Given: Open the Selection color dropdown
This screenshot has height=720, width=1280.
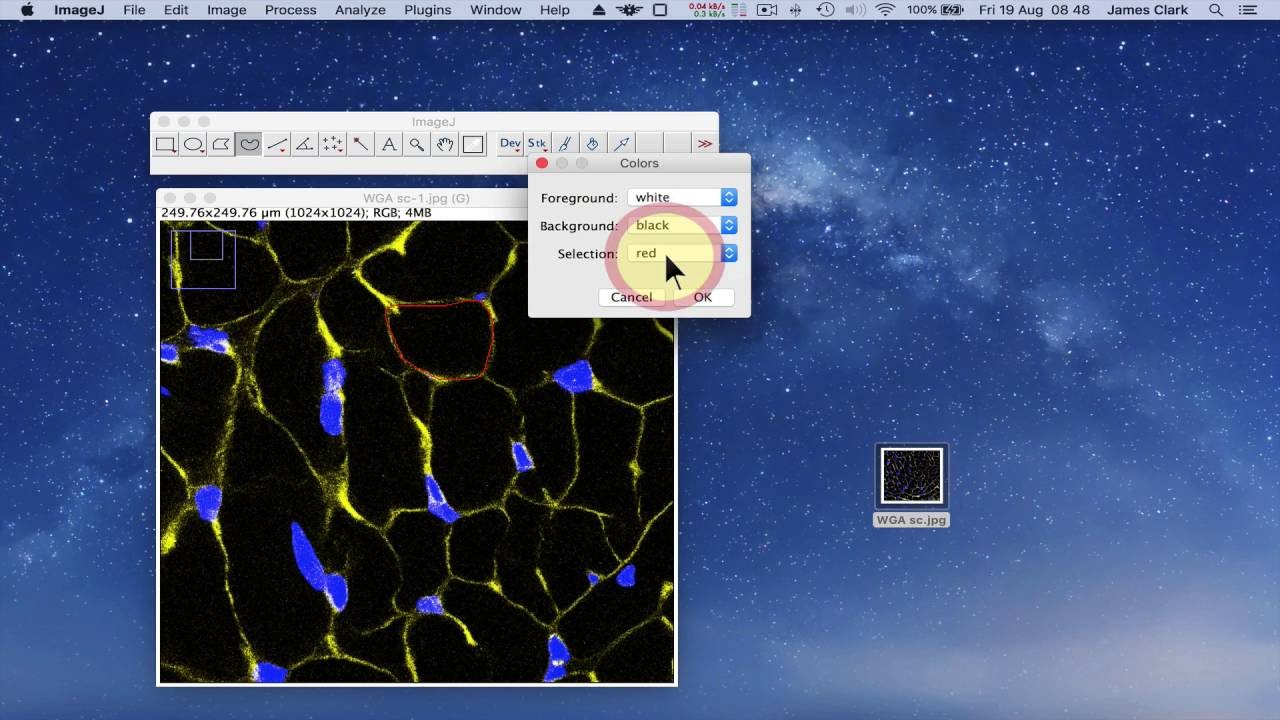Looking at the screenshot, I should (x=682, y=253).
